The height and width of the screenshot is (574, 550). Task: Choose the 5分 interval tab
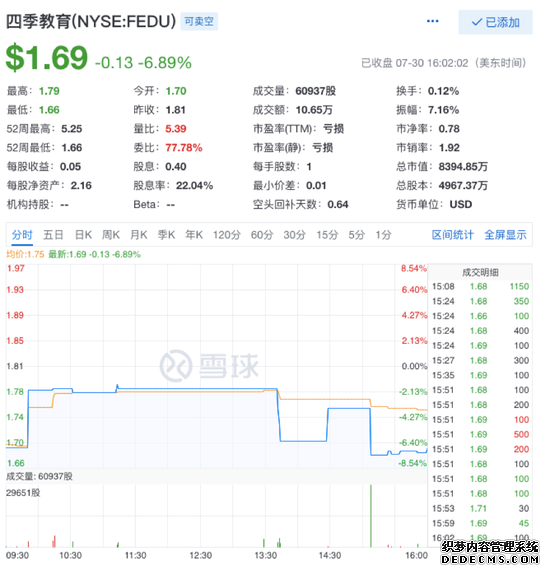pos(356,235)
